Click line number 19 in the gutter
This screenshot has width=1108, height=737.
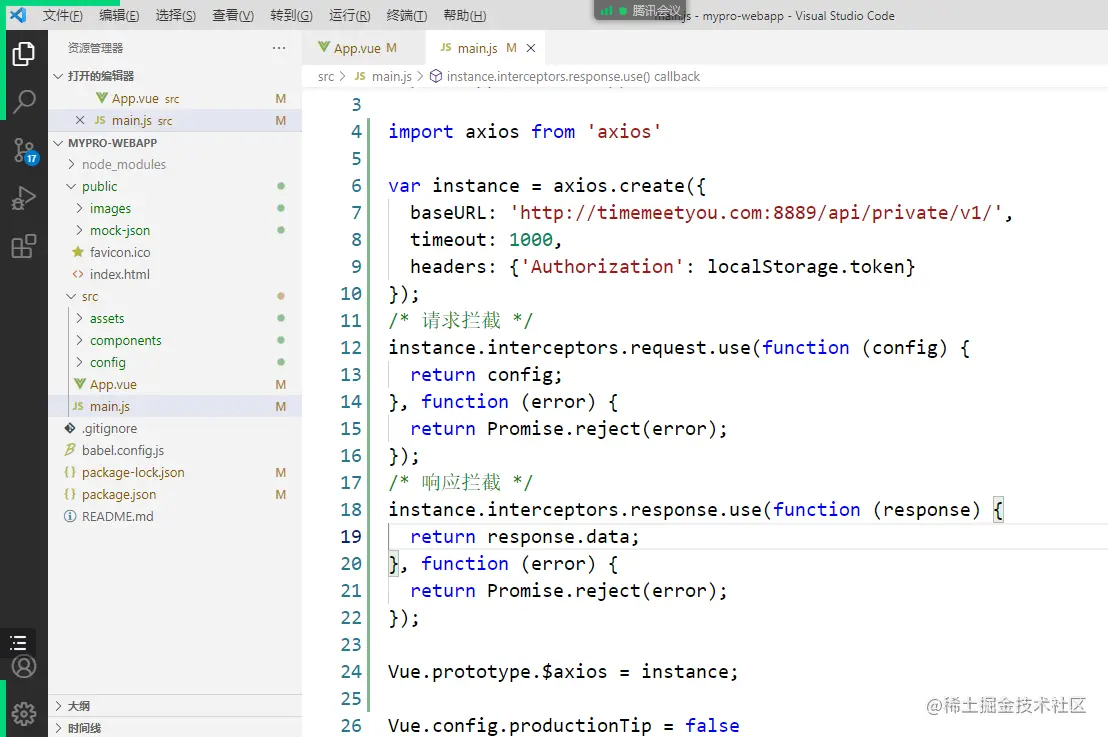(x=350, y=537)
